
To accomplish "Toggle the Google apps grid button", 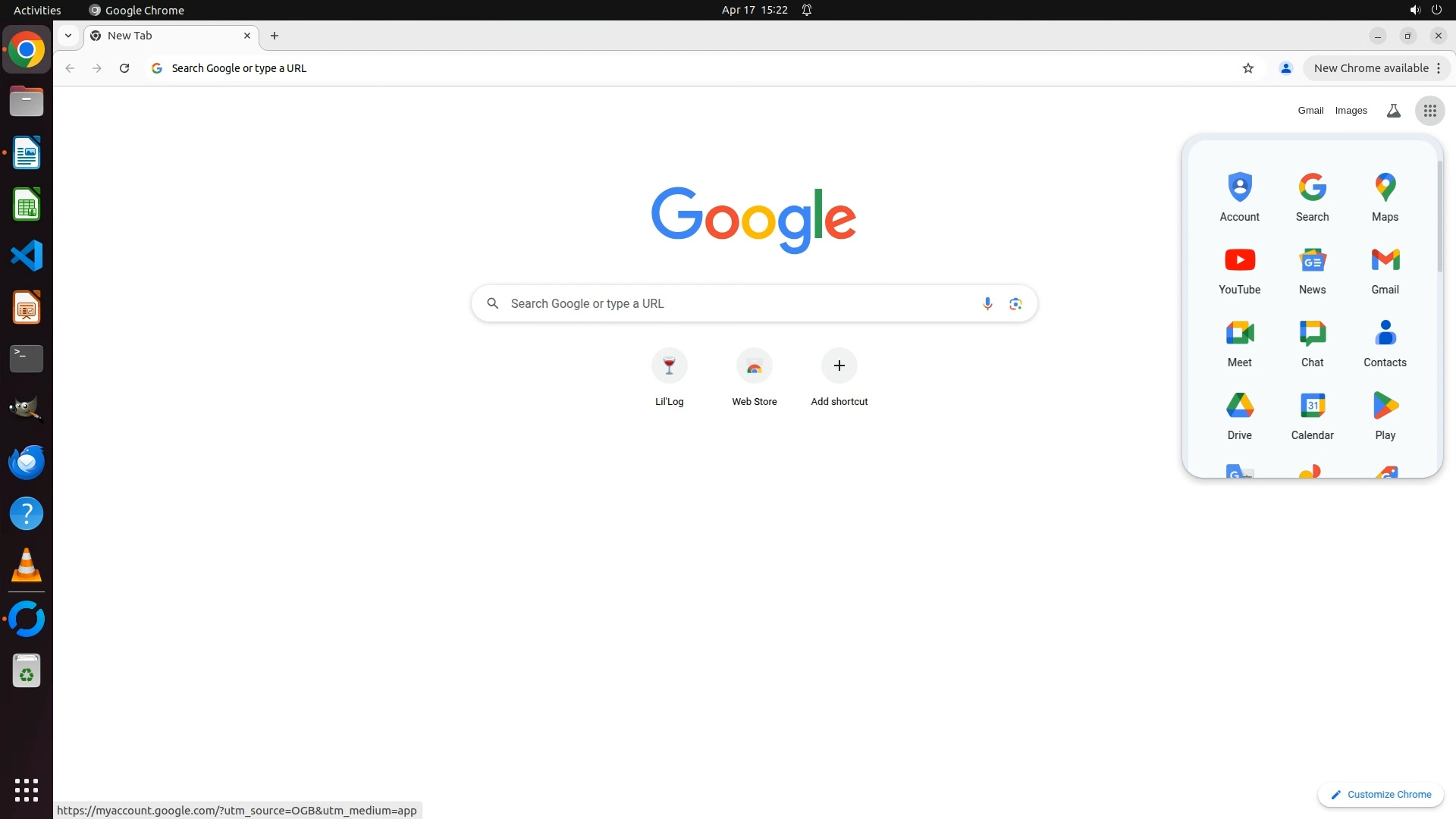I will pos(1429,111).
